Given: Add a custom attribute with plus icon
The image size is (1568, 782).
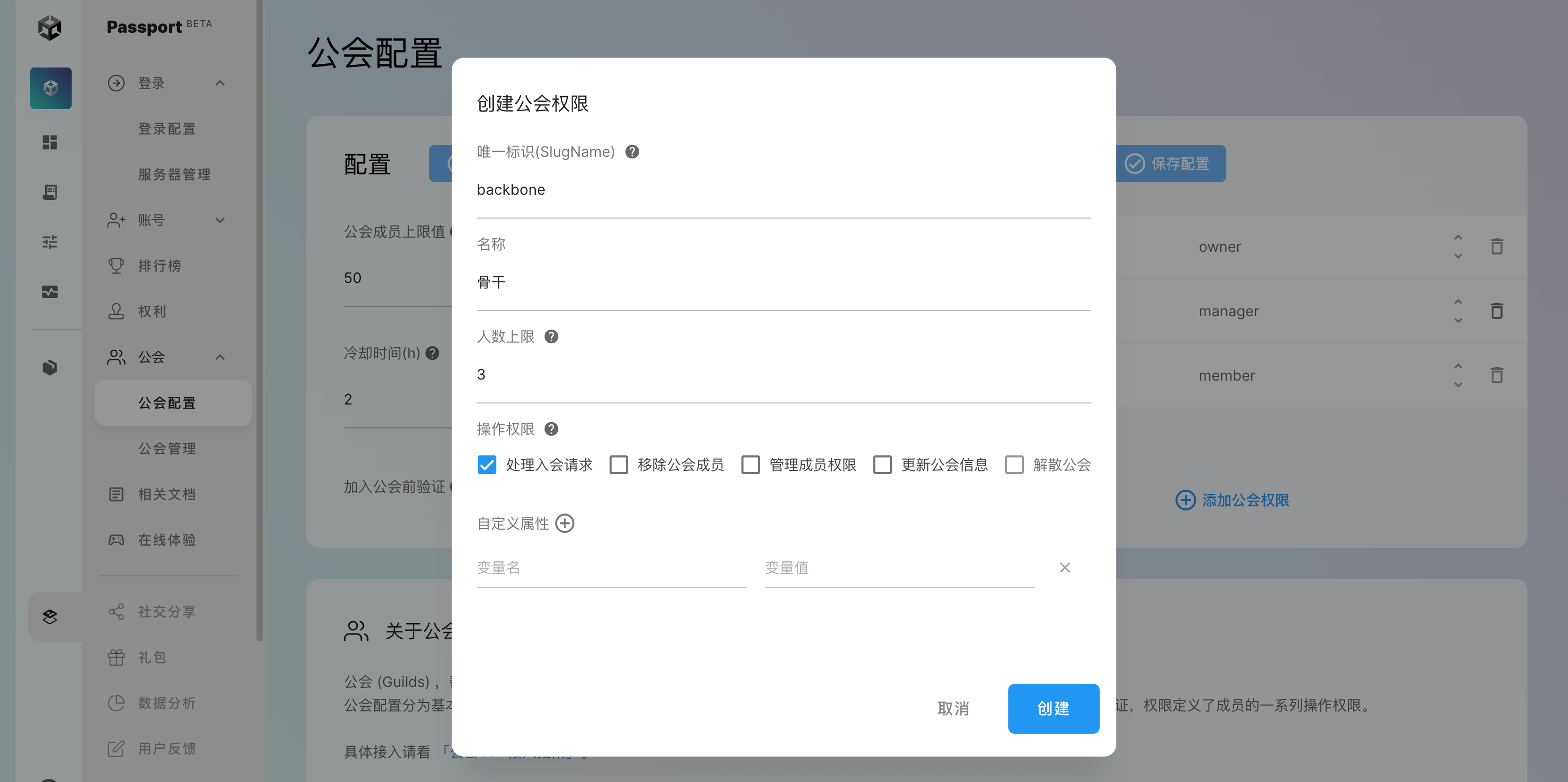Looking at the screenshot, I should pyautogui.click(x=565, y=523).
